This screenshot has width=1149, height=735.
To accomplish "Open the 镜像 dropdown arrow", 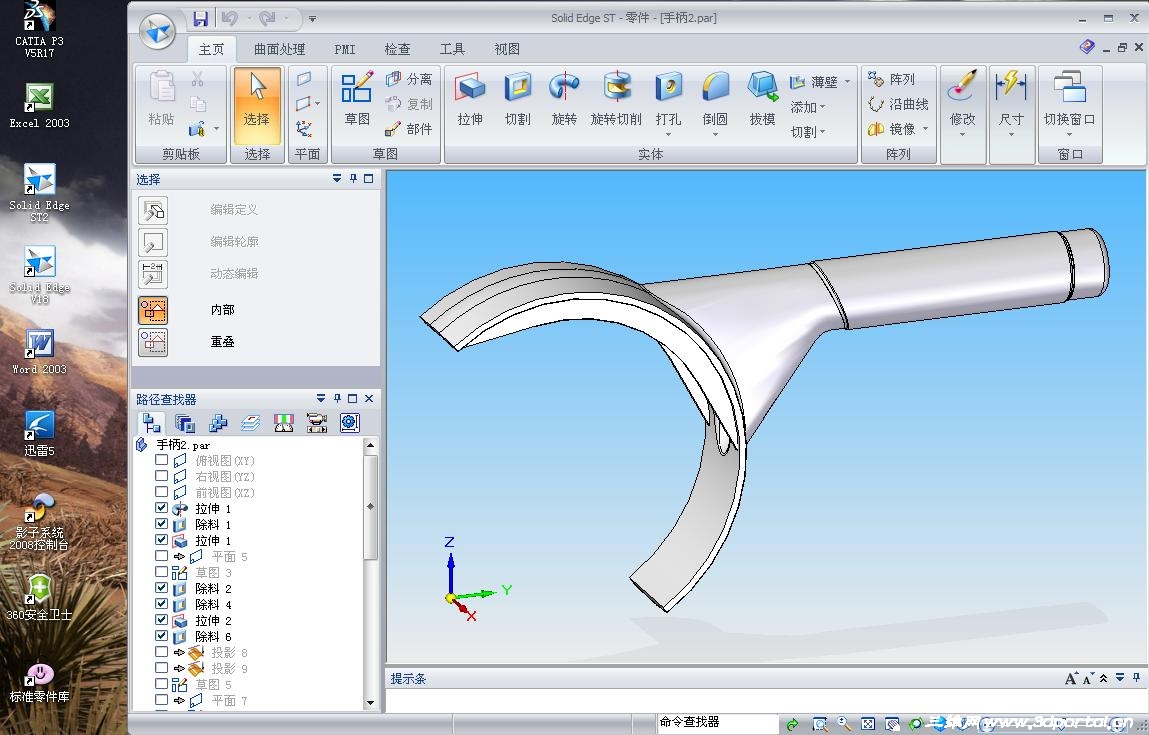I will coord(926,129).
